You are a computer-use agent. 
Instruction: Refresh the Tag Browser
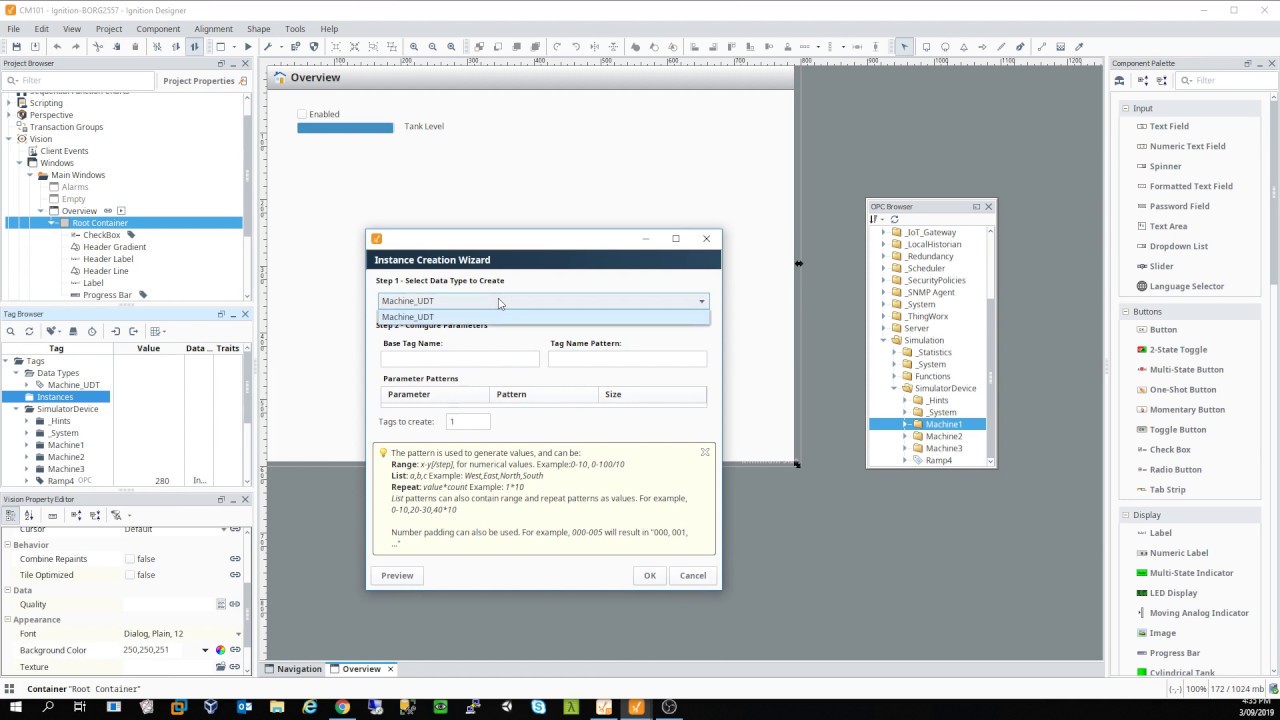tap(29, 331)
